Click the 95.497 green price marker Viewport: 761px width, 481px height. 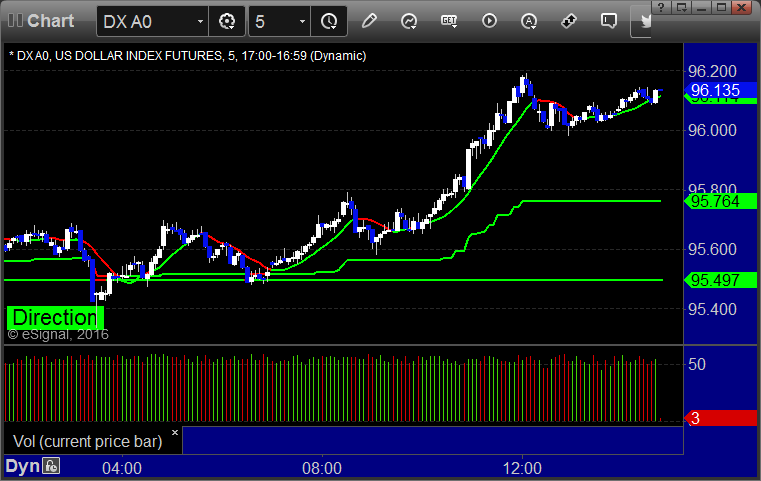(x=720, y=280)
